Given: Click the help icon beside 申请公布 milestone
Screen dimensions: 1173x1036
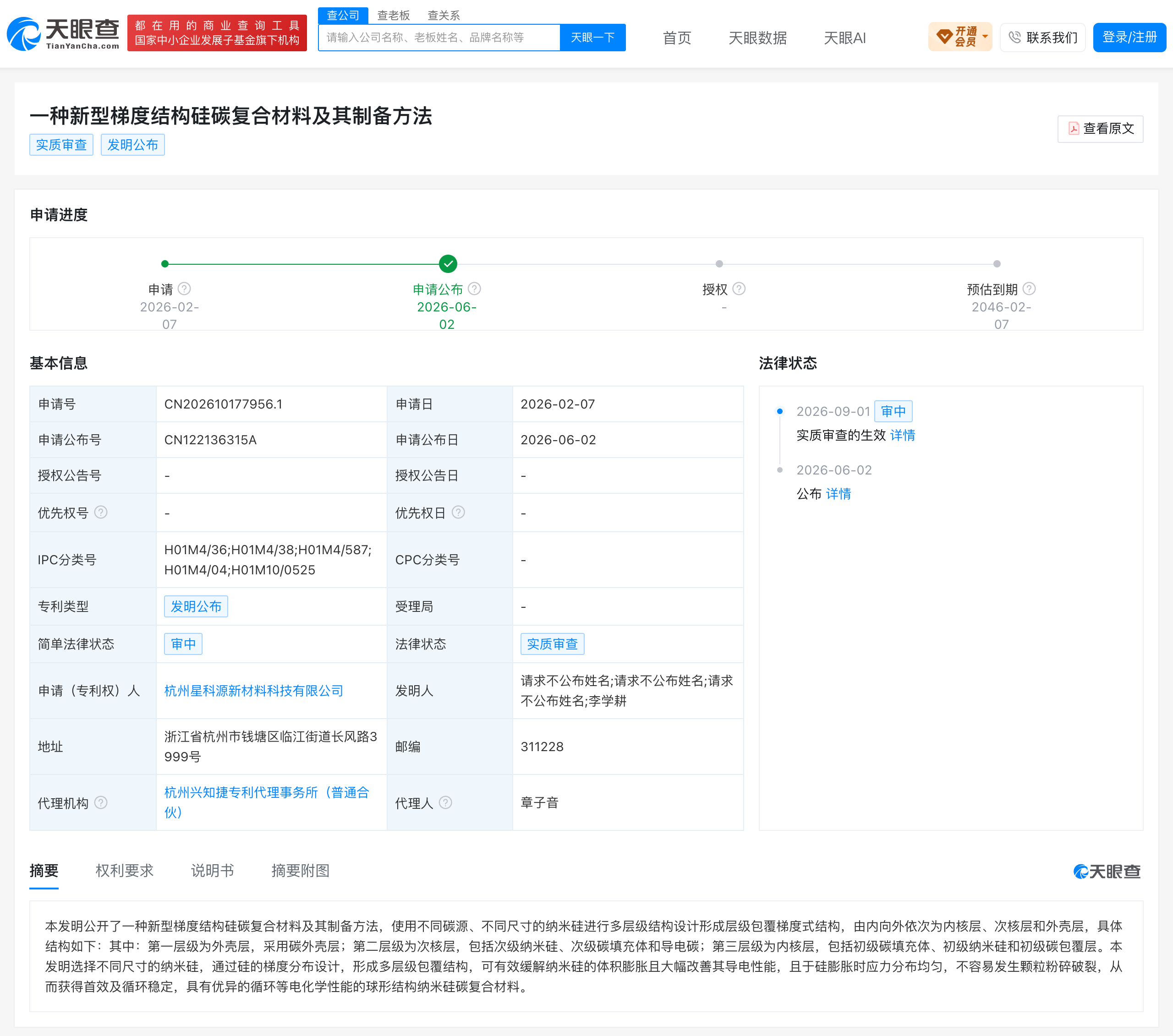Looking at the screenshot, I should [x=475, y=289].
